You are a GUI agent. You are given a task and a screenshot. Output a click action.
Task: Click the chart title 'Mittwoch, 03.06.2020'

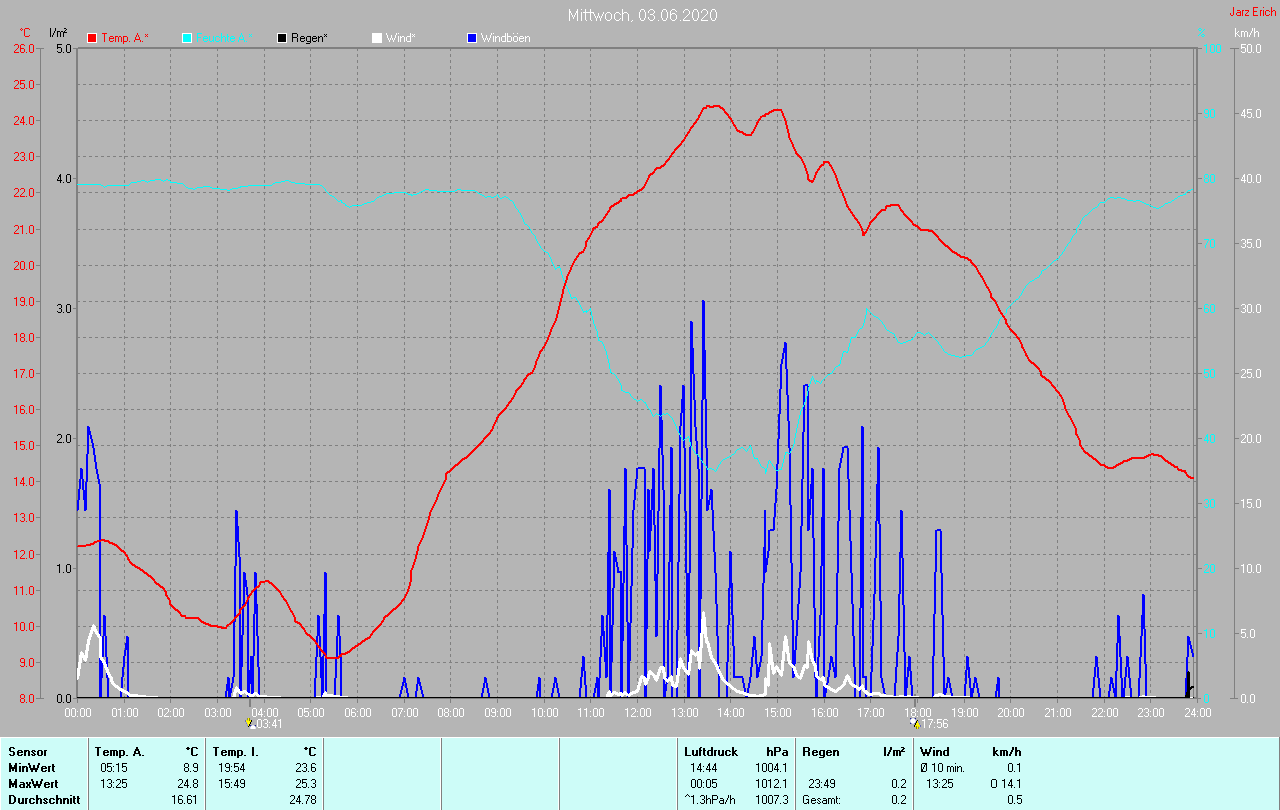(x=642, y=15)
